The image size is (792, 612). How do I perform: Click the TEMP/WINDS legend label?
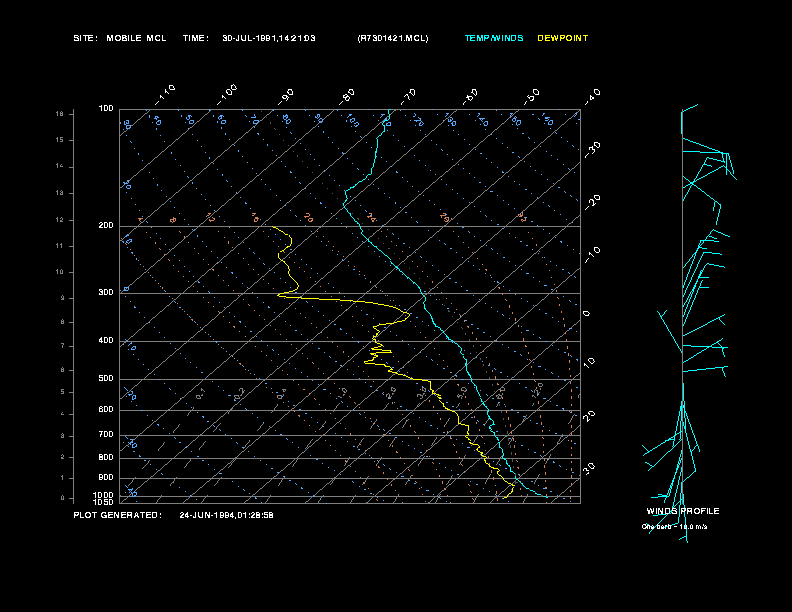coord(494,38)
